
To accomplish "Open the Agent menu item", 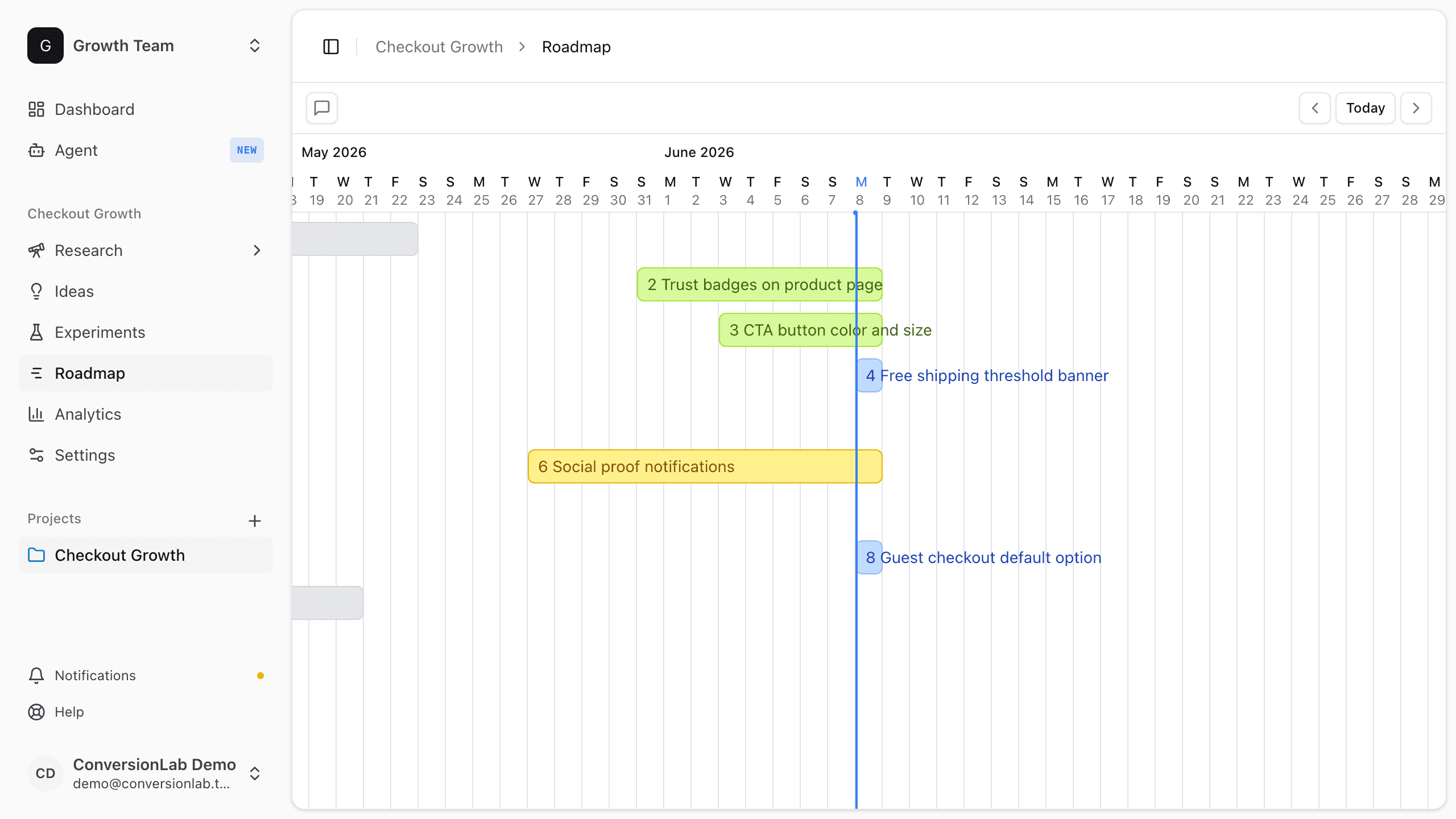I will point(146,150).
